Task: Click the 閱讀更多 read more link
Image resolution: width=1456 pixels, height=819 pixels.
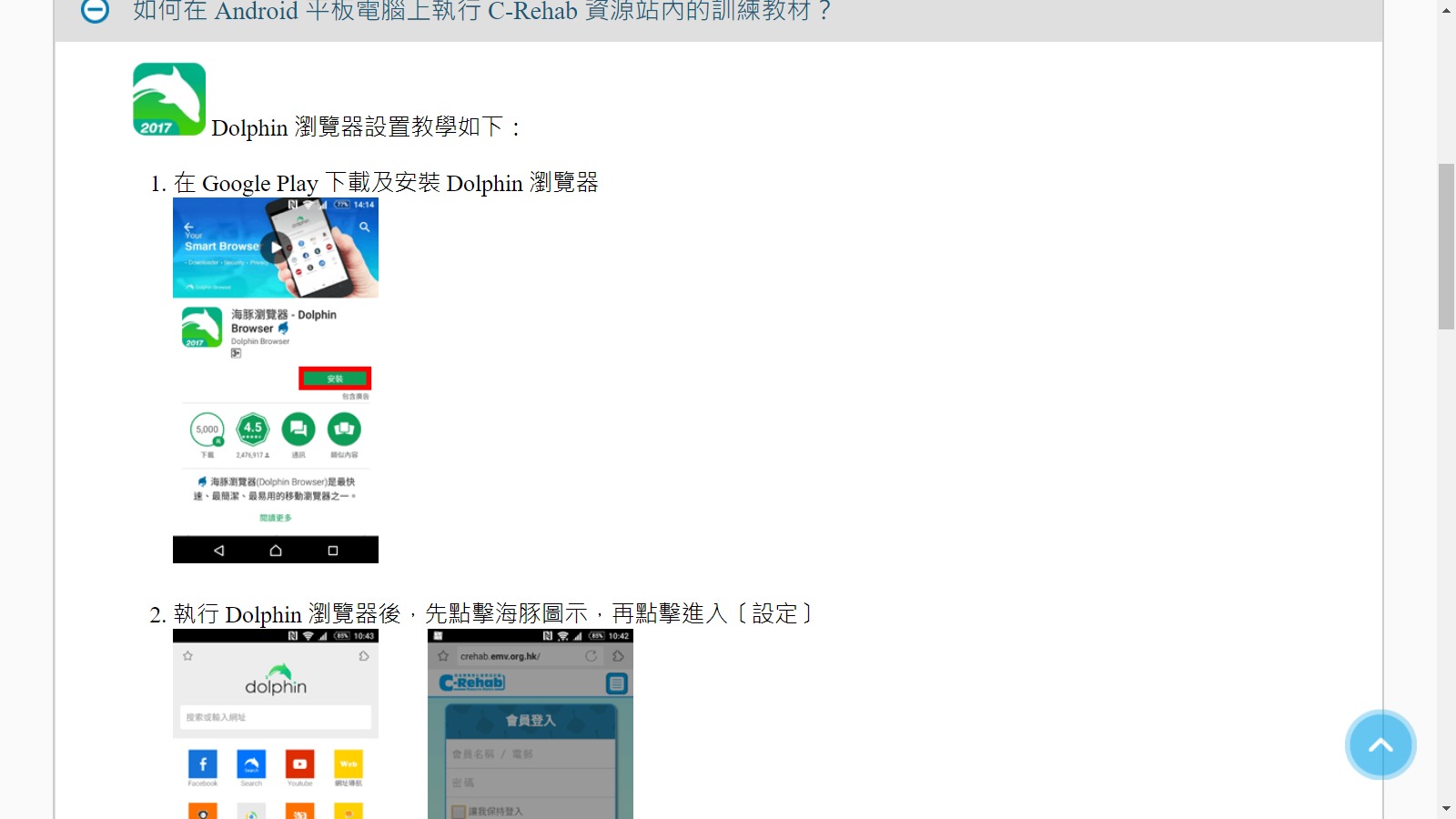Action: [276, 518]
